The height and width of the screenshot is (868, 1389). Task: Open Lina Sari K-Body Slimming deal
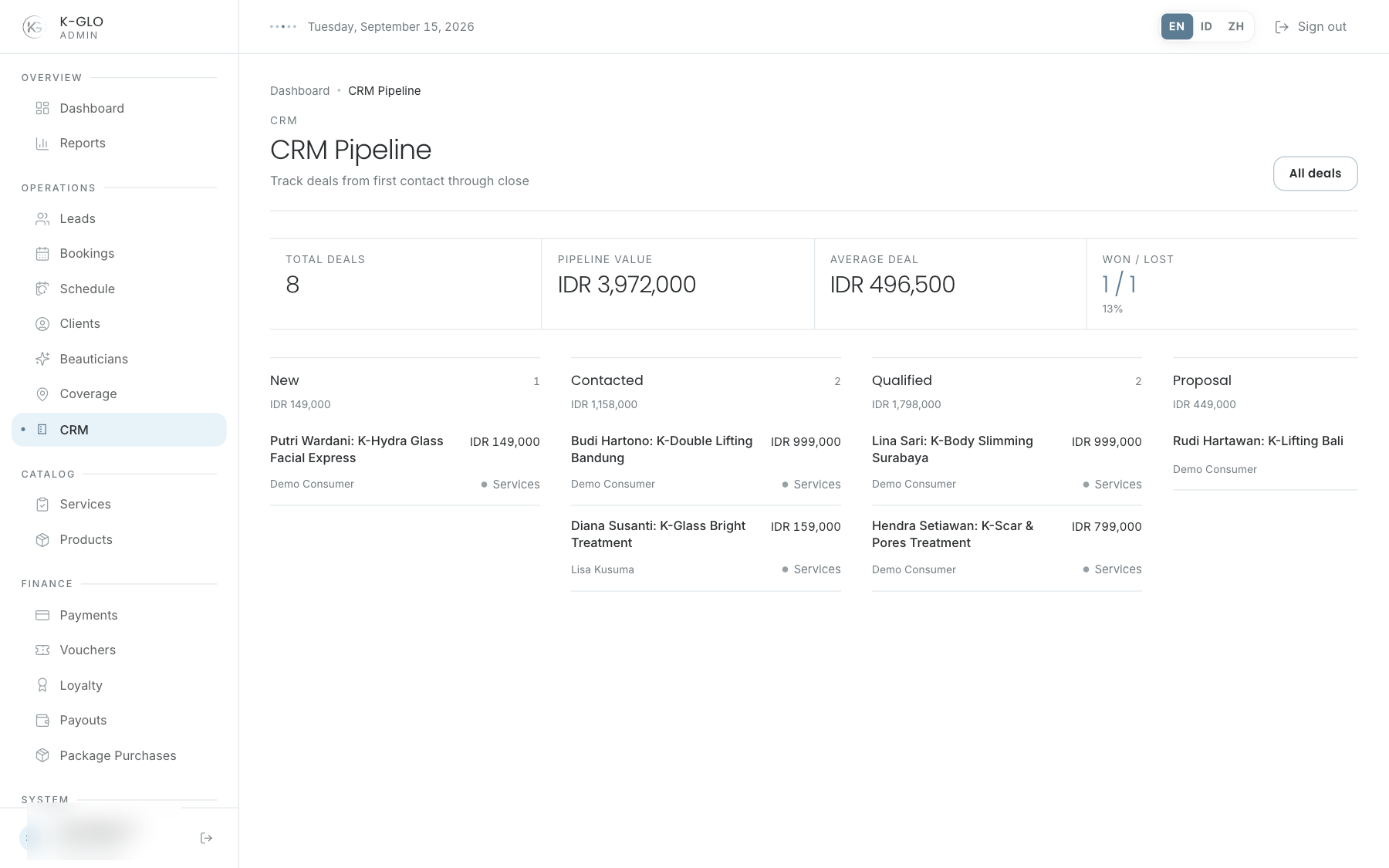1007,462
